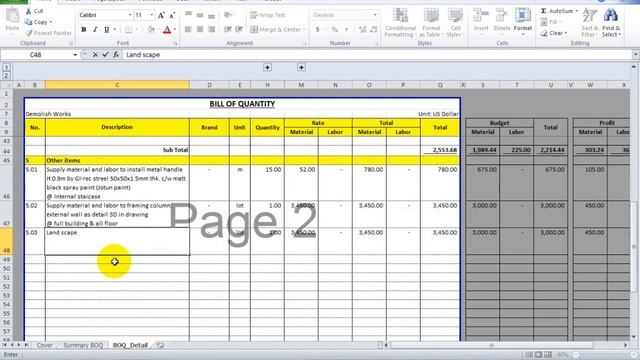
Task: Open Format as Table gallery
Action: [x=431, y=23]
